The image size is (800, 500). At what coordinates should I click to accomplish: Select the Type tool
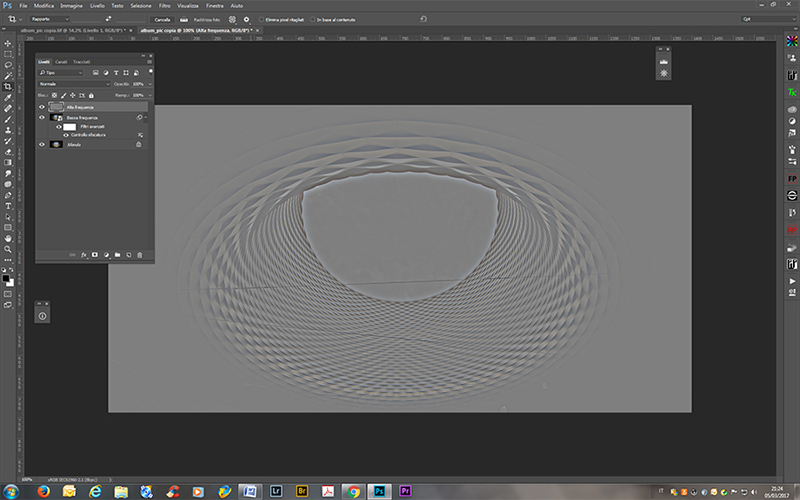tap(8, 205)
